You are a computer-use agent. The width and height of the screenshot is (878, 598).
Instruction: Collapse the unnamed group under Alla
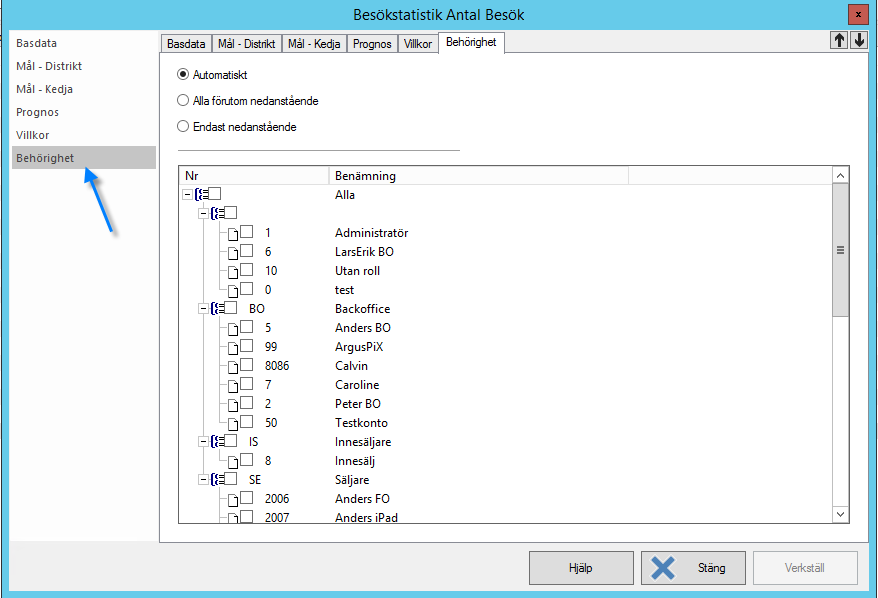(203, 214)
